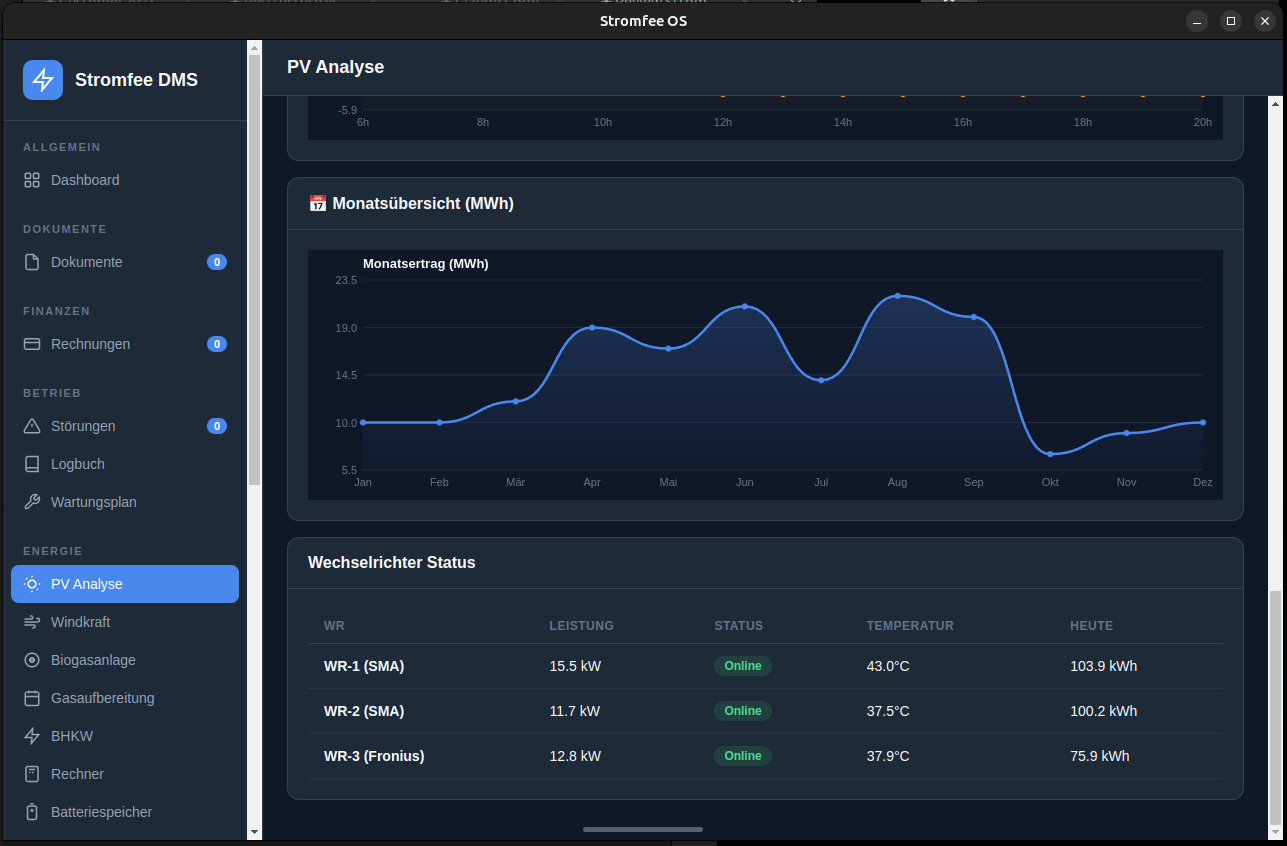Click the Windkraft wind icon
Viewport: 1287px width, 846px height.
pos(32,622)
